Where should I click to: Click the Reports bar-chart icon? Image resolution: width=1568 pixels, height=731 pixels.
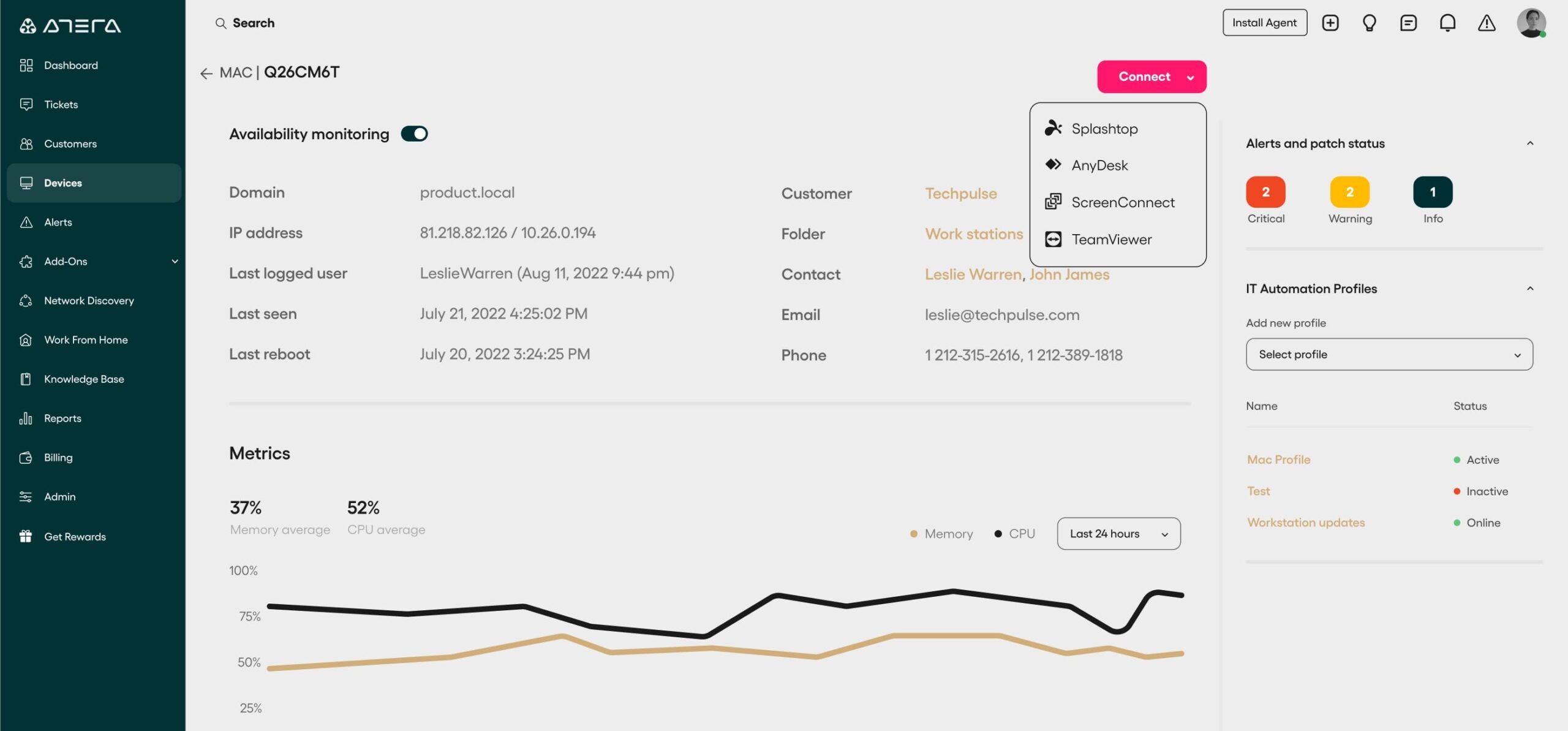(26, 418)
